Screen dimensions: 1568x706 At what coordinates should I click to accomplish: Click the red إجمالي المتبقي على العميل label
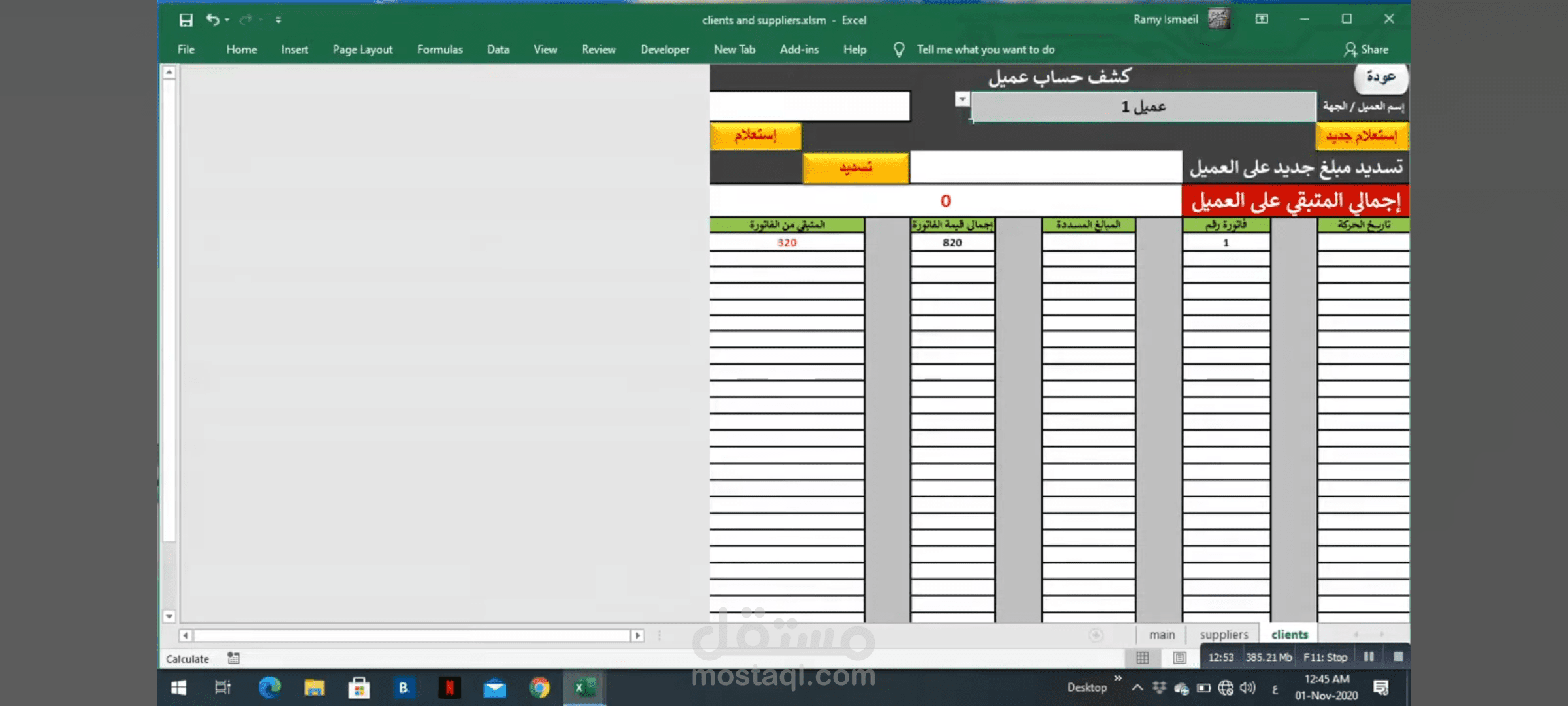point(1296,201)
